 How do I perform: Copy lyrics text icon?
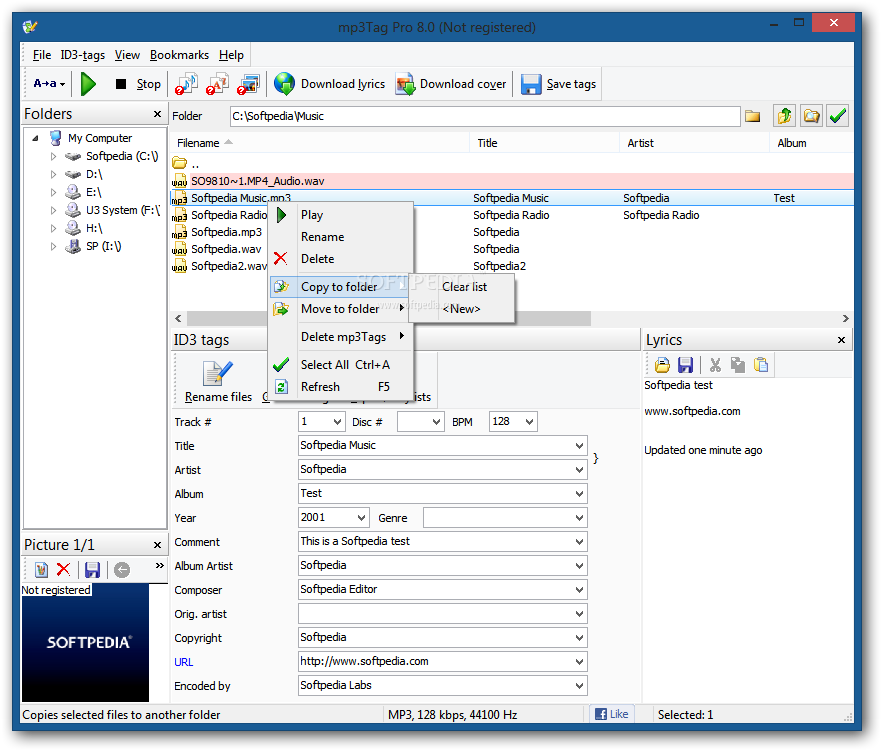tap(737, 365)
